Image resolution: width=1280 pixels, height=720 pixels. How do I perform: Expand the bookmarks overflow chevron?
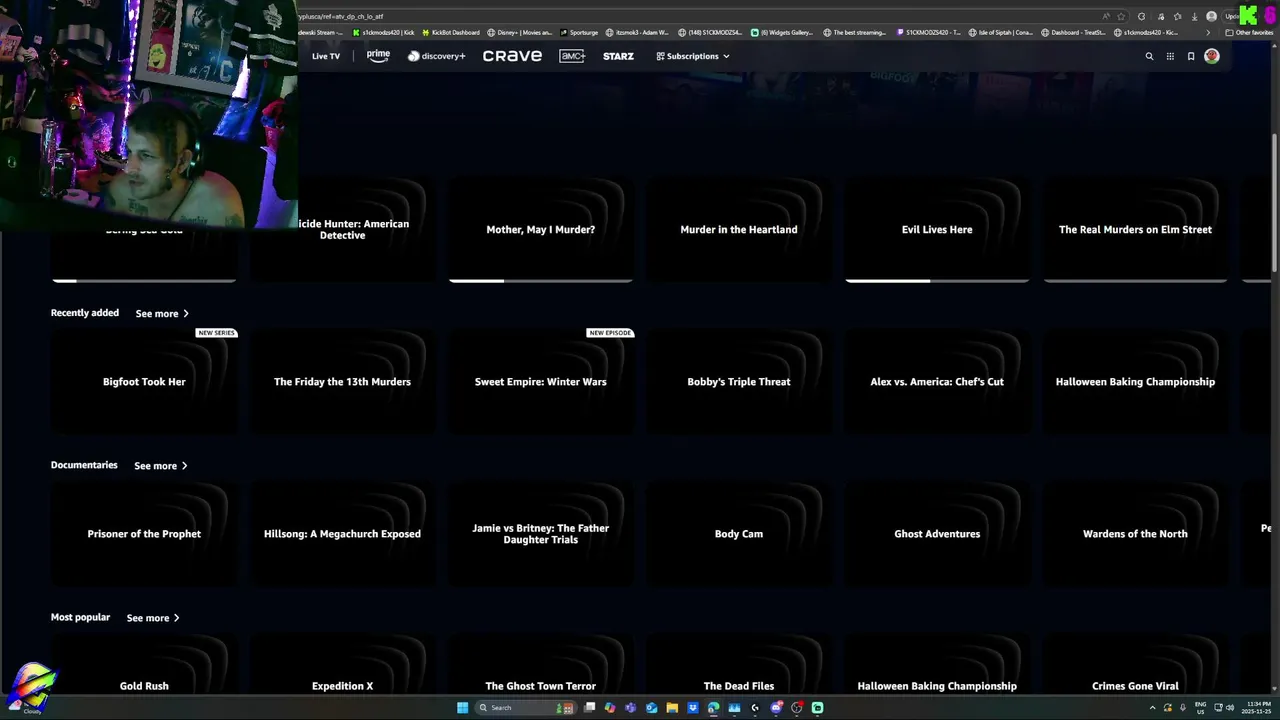(1208, 32)
